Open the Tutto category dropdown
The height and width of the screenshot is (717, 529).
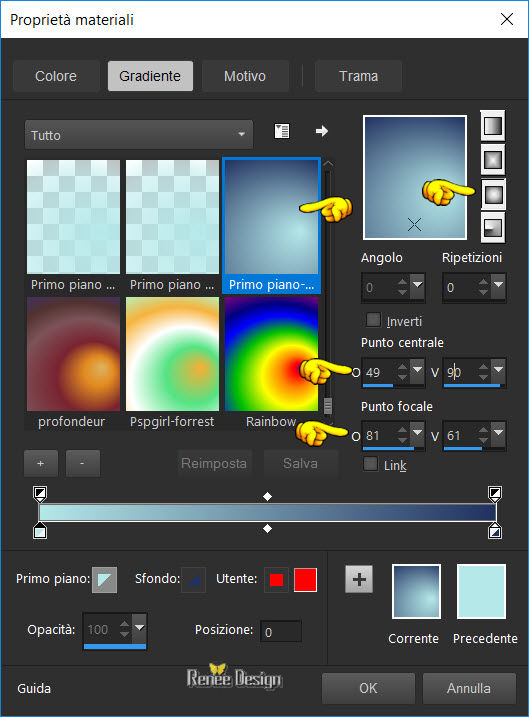(139, 135)
